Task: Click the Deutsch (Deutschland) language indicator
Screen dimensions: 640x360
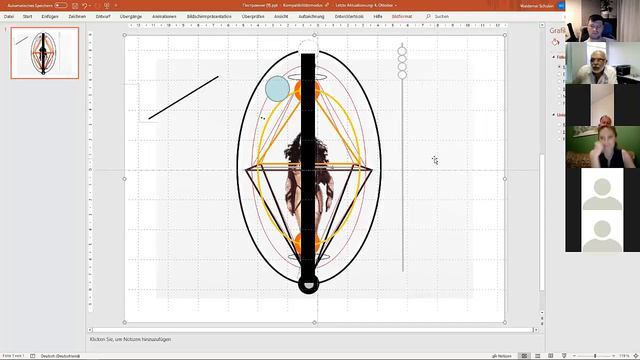Action: click(x=60, y=356)
